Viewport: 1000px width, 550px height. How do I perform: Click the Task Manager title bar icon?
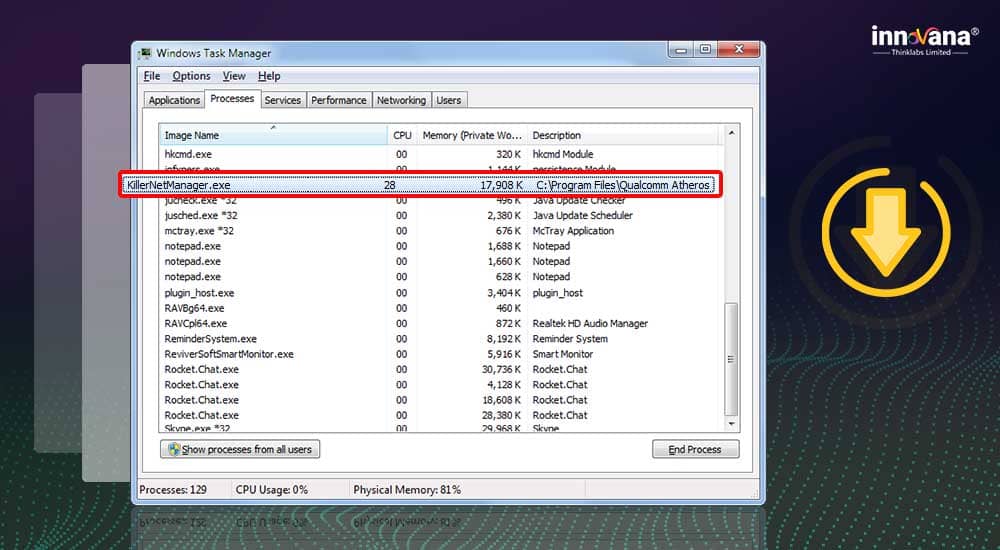coord(145,53)
